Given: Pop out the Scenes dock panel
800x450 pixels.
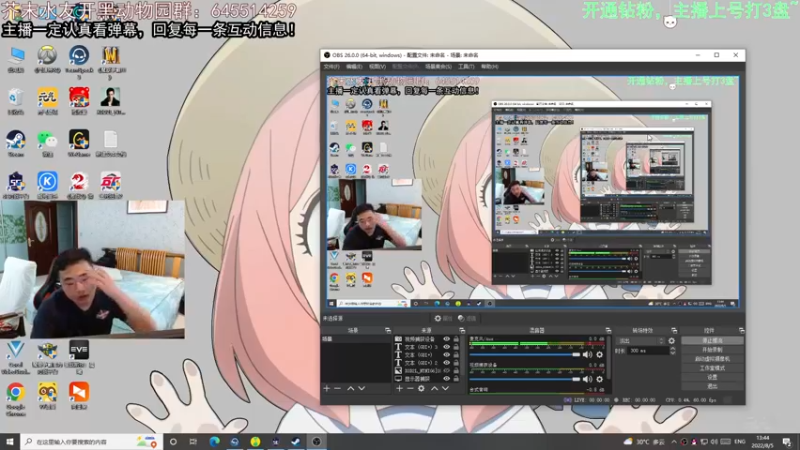Looking at the screenshot, I should click(x=388, y=331).
